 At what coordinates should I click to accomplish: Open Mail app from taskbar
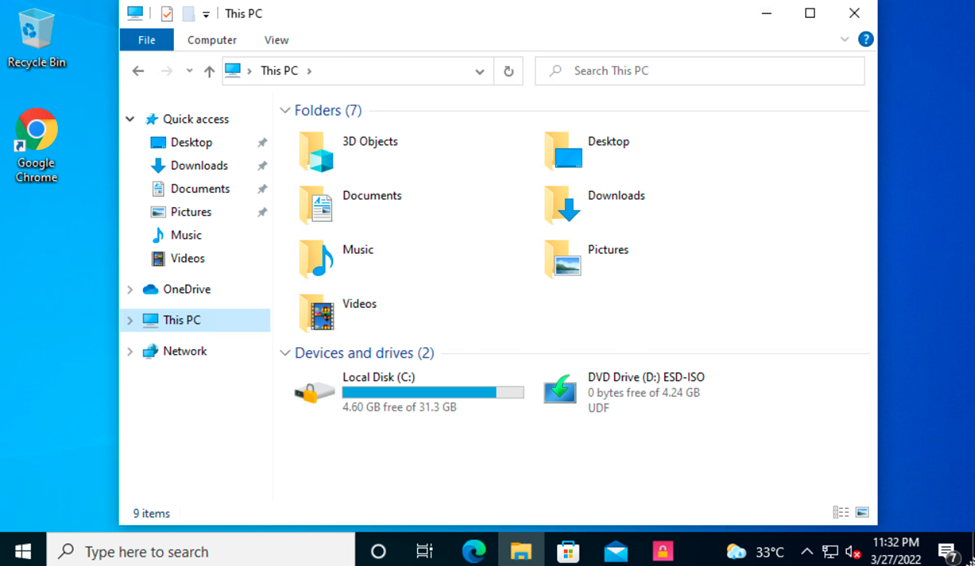tap(616, 551)
